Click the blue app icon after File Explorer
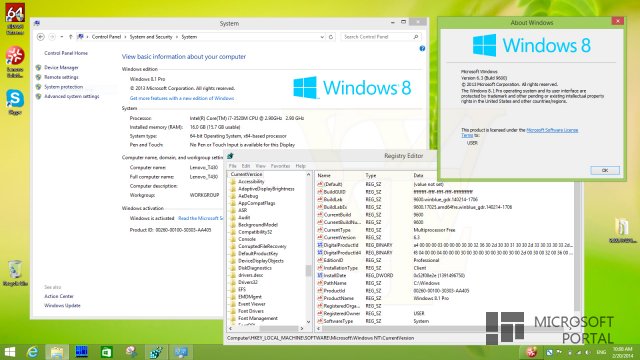Viewport: 640px width, 360px height. (x=82, y=352)
